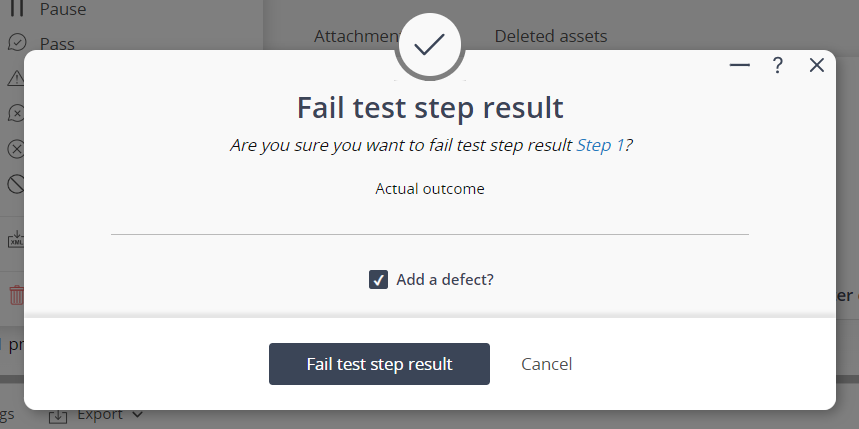Click the speech bubble X icon

16,113
